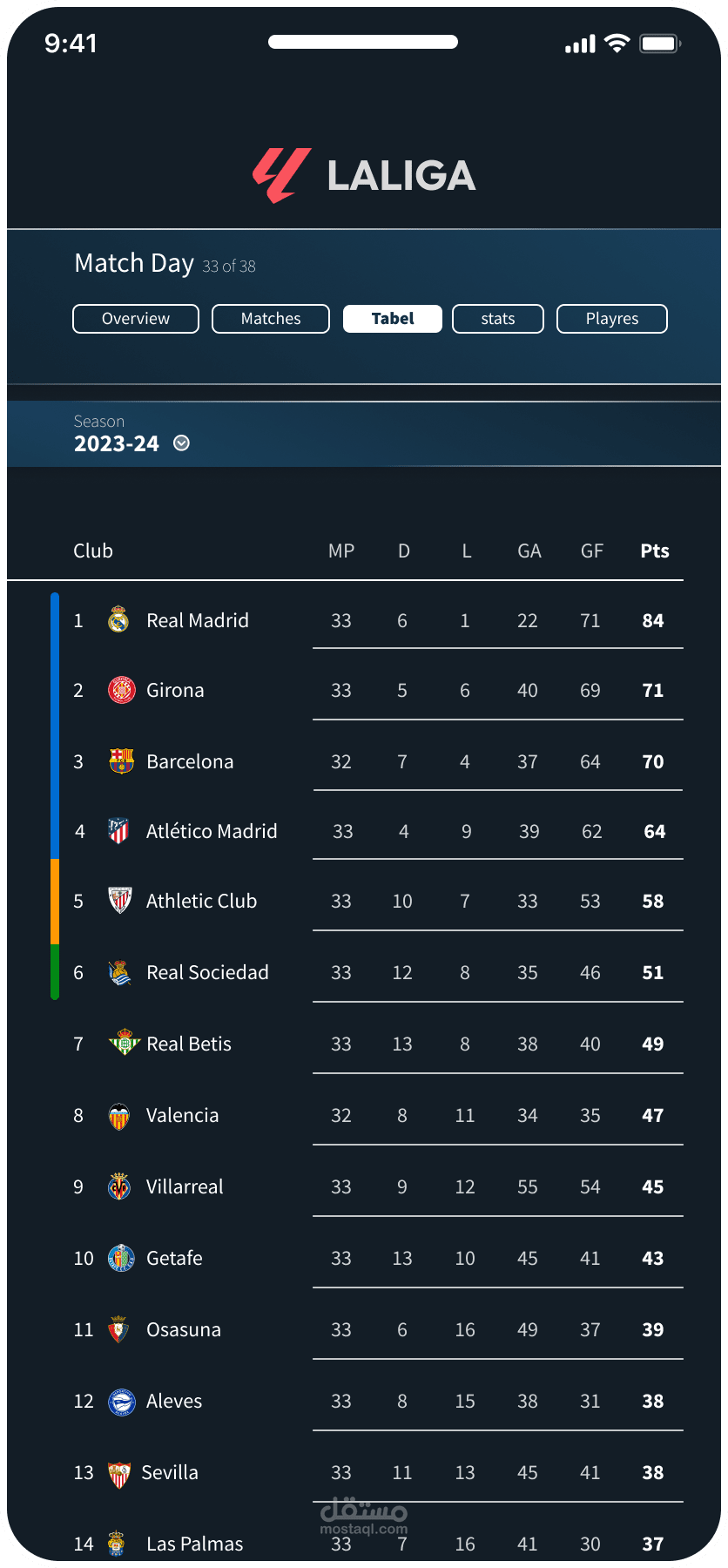The width and height of the screenshot is (728, 1568).
Task: Switch to the Overview tab
Action: coord(136,319)
